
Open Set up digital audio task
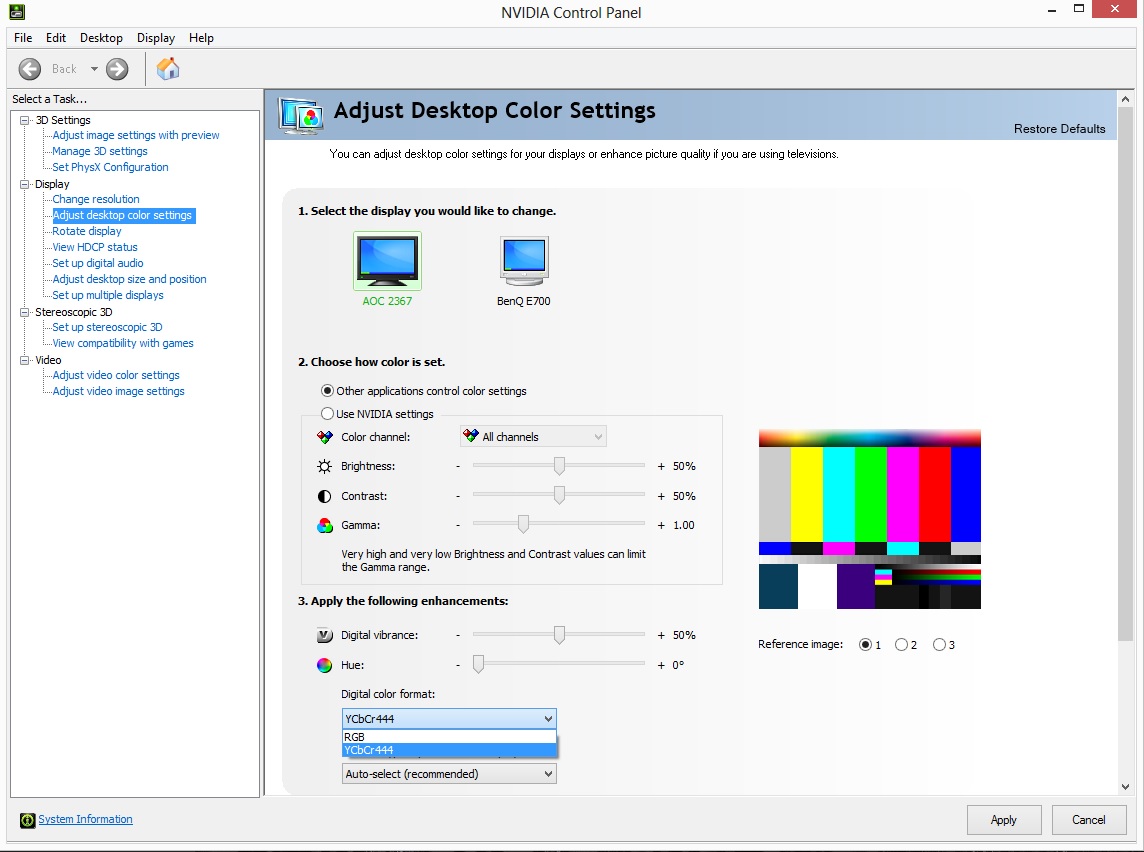click(98, 263)
